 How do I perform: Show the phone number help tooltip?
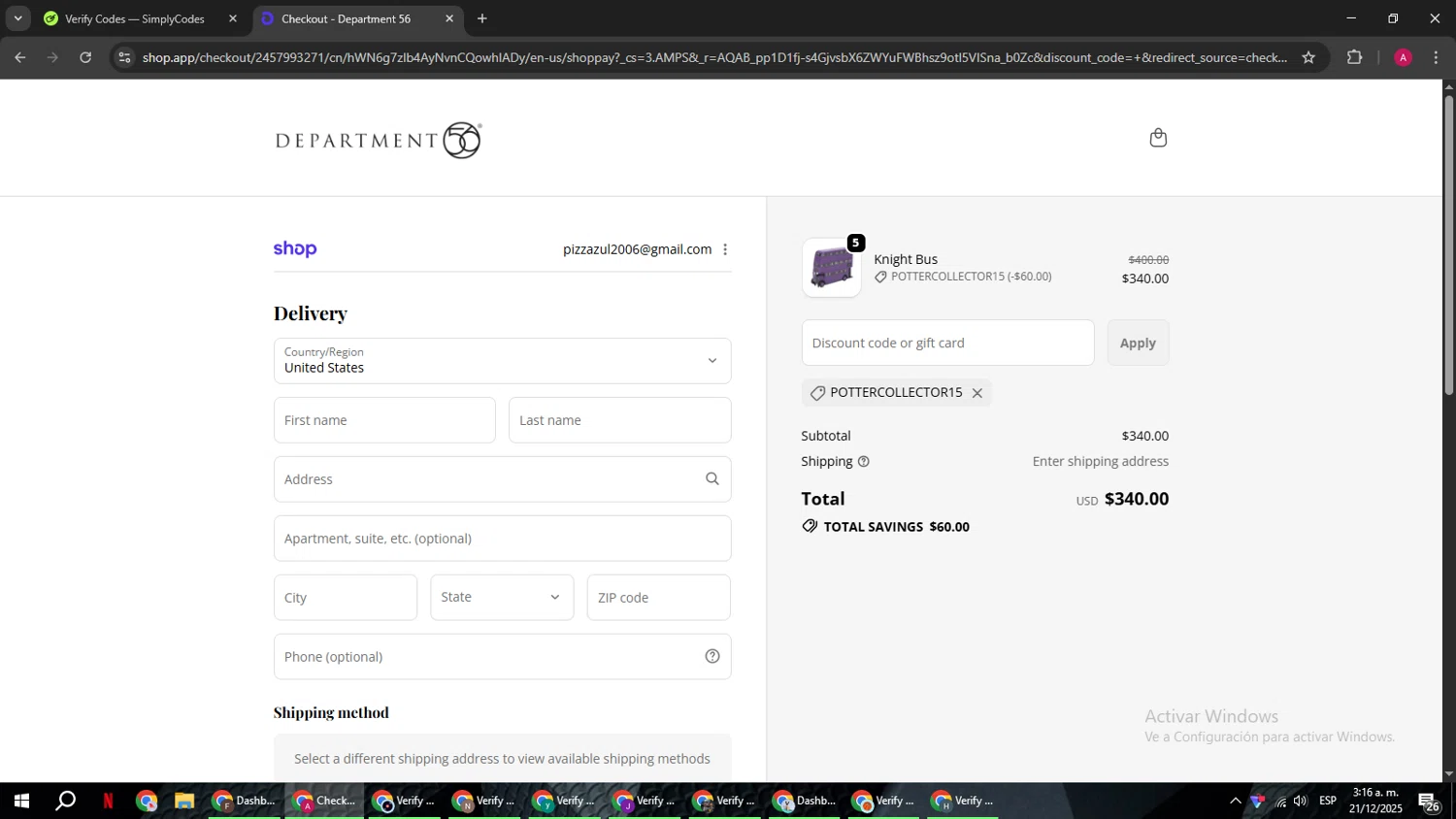(x=712, y=657)
